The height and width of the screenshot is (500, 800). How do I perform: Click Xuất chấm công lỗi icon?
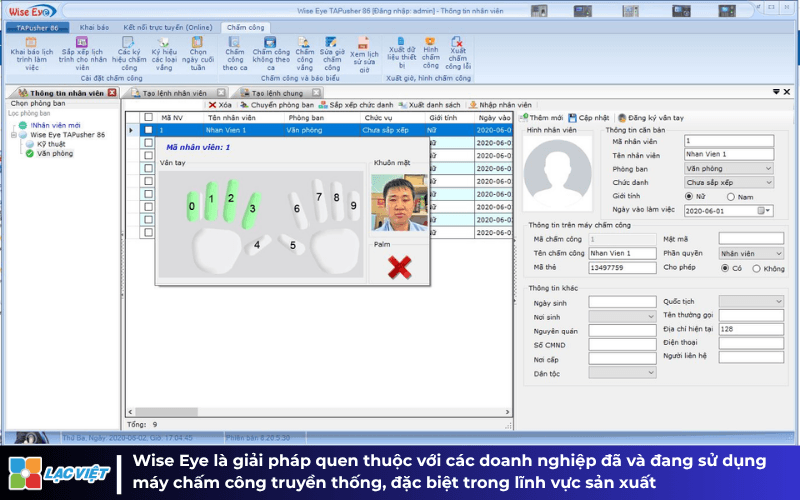457,41
